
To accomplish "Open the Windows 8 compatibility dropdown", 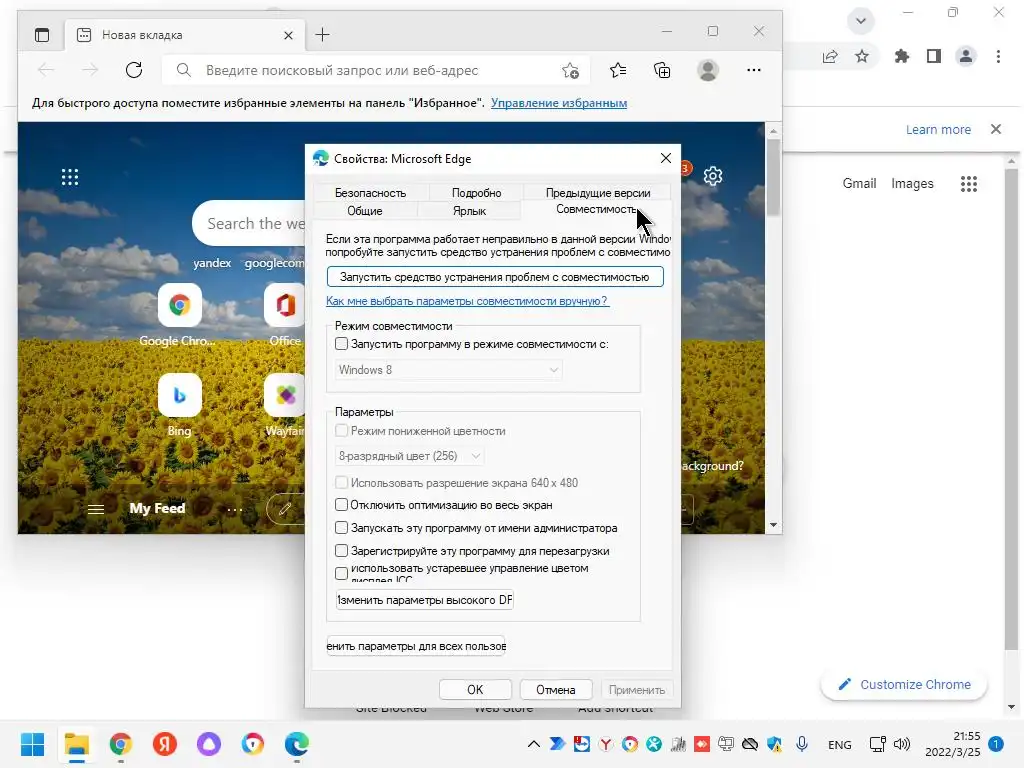I will [448, 370].
